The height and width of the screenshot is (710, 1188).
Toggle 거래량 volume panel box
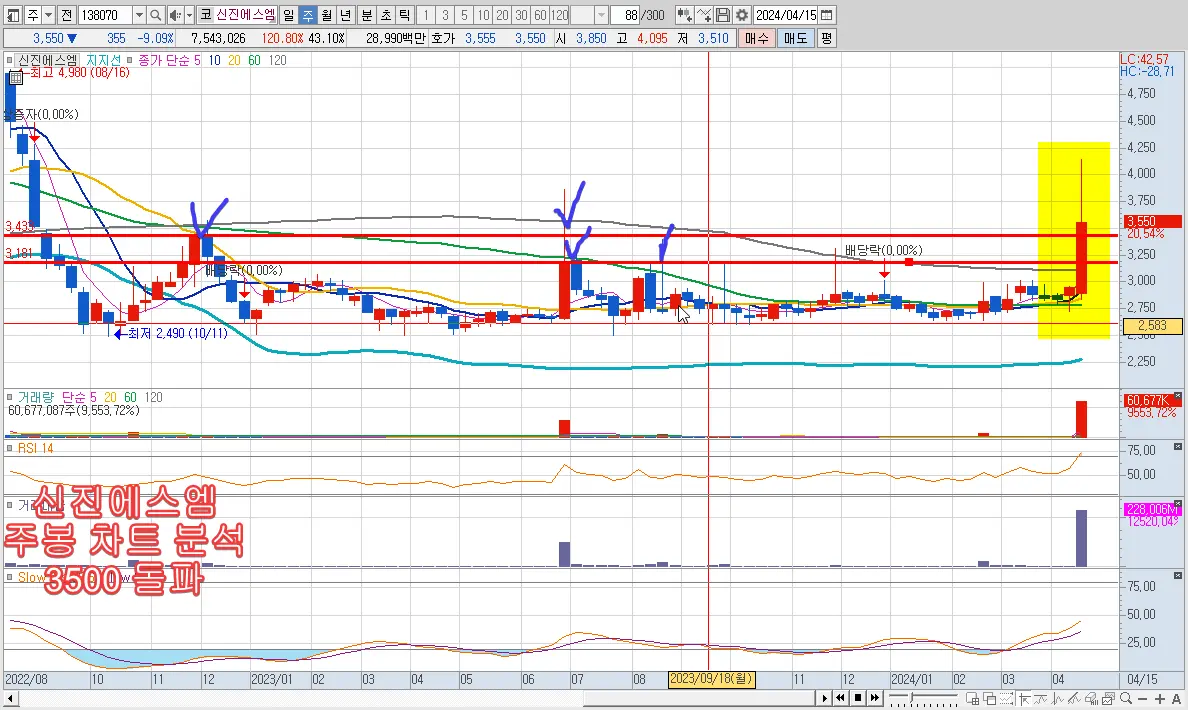[9, 397]
